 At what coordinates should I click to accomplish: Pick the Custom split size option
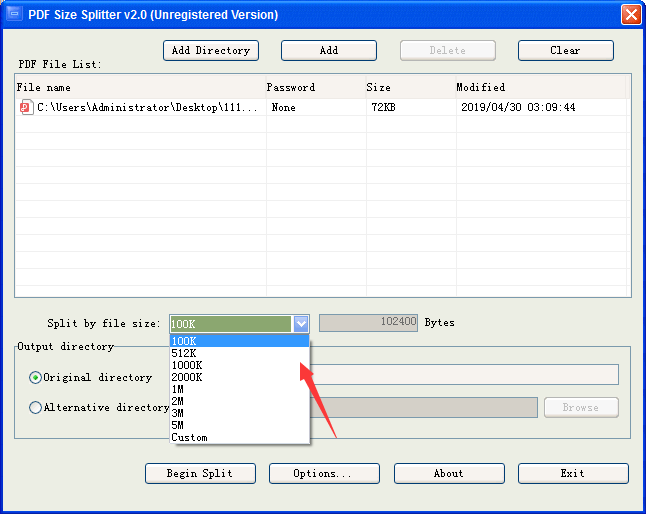239,437
